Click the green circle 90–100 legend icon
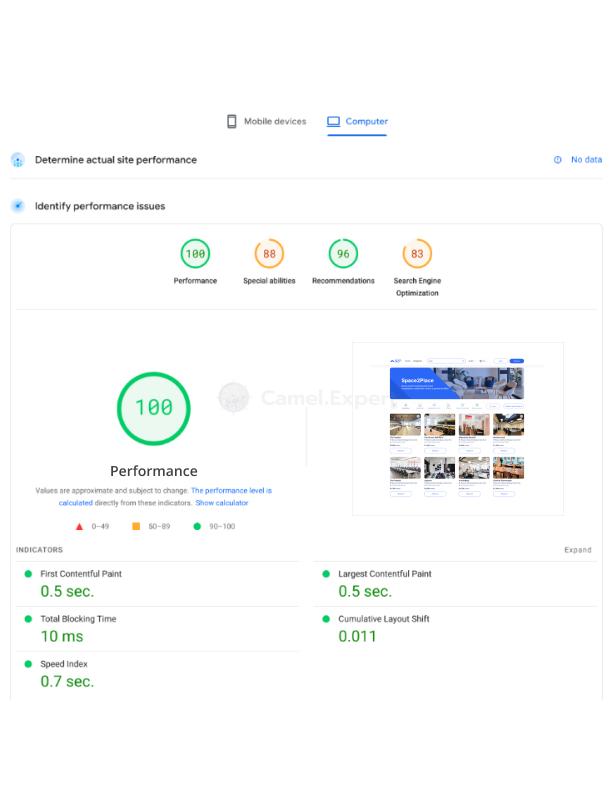The image size is (612, 796). click(x=197, y=526)
